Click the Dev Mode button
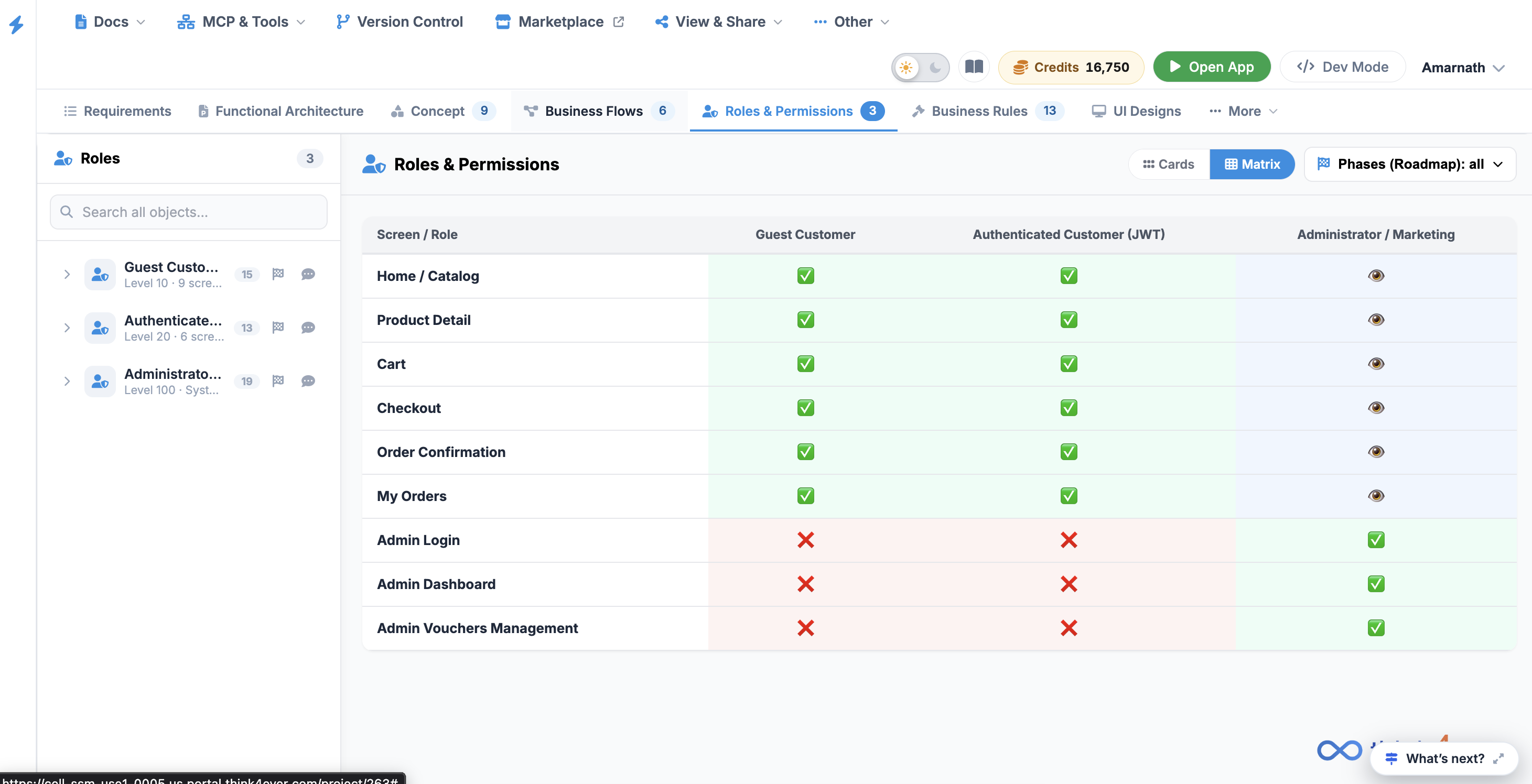1532x784 pixels. [1342, 67]
